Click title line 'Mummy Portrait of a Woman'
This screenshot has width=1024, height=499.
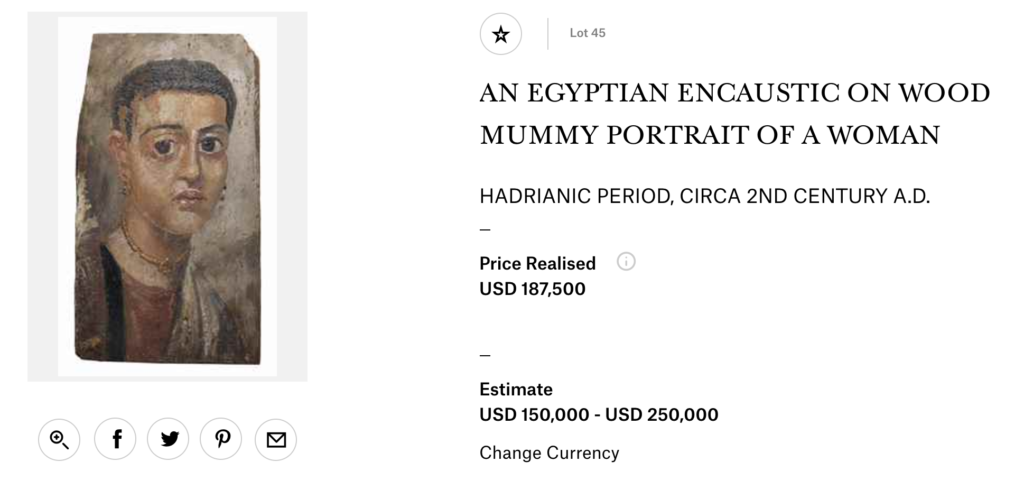pyautogui.click(x=709, y=135)
